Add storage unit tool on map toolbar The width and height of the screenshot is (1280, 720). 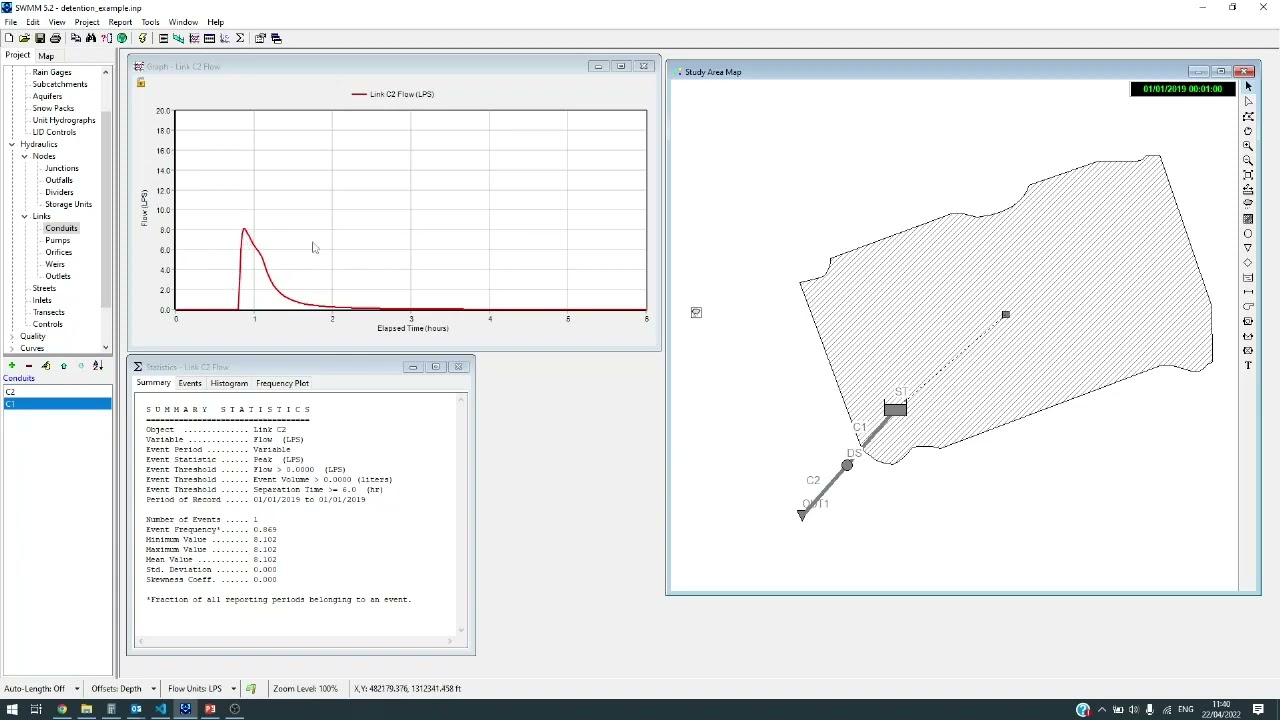[1248, 277]
